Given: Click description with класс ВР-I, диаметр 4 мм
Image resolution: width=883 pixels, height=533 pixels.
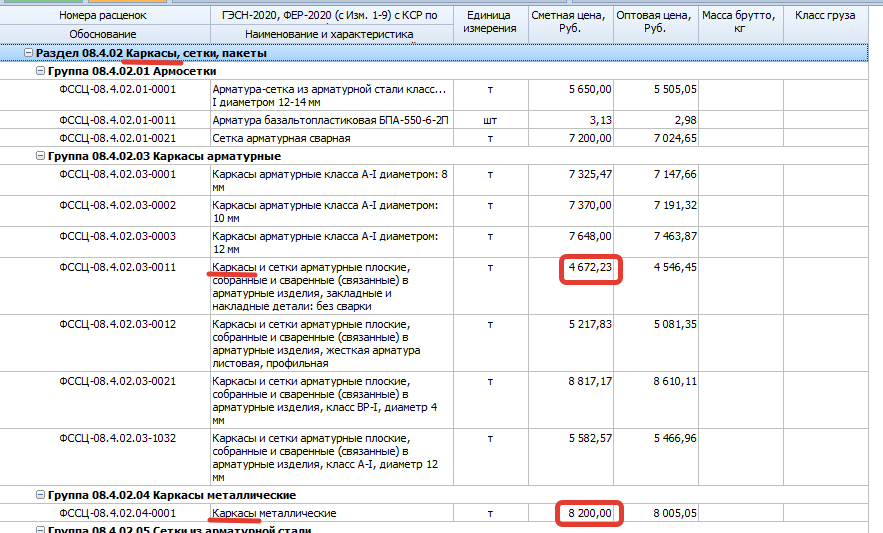Looking at the screenshot, I should pyautogui.click(x=325, y=401).
